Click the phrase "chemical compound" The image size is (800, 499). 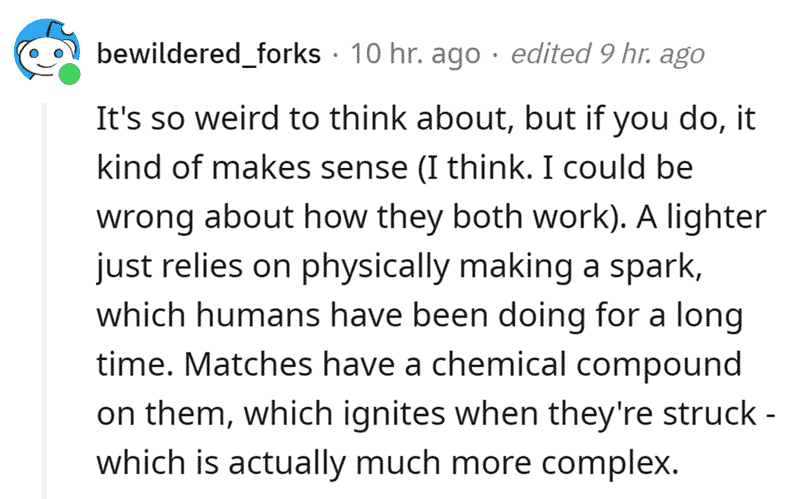pyautogui.click(x=587, y=364)
